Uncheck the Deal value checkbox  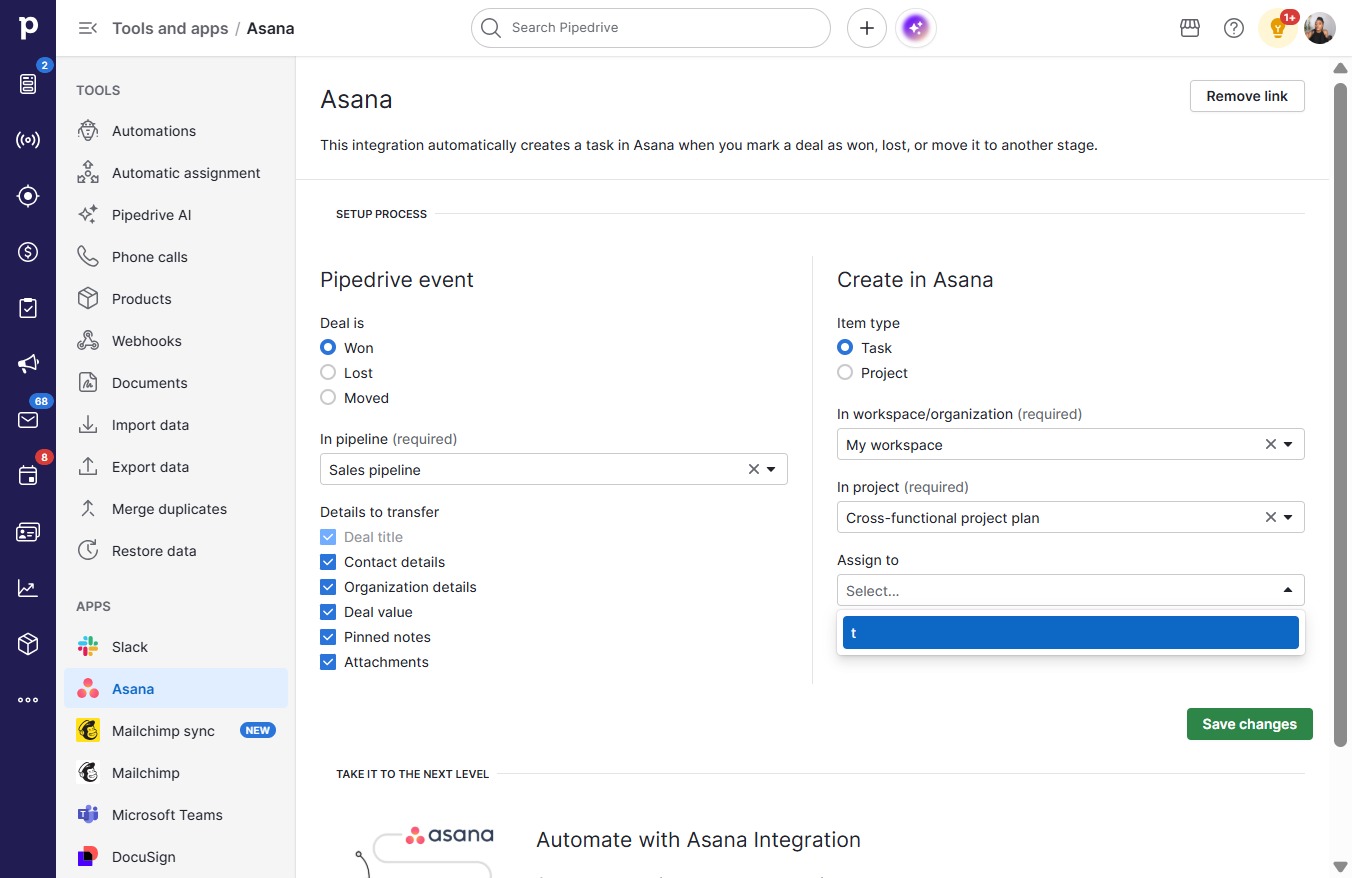[x=328, y=612]
